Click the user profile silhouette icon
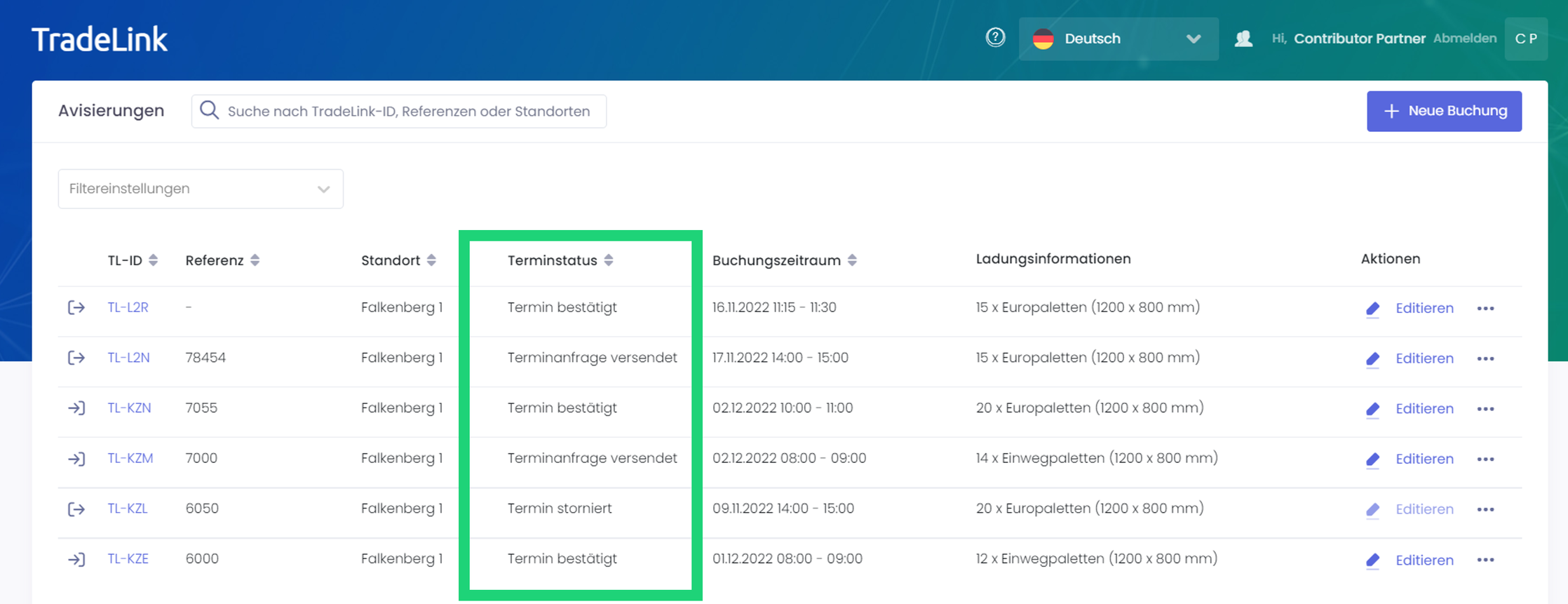Viewport: 1568px width, 604px height. 1243,39
